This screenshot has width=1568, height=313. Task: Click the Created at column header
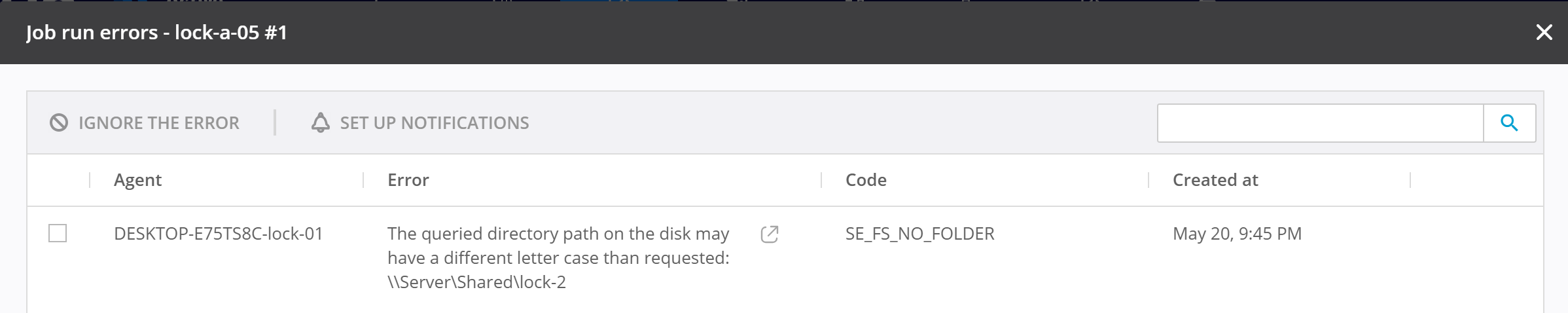click(x=1215, y=180)
